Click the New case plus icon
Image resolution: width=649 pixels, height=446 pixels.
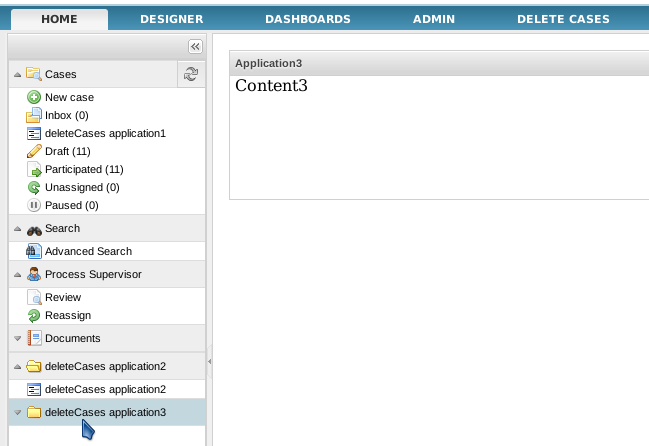point(34,97)
